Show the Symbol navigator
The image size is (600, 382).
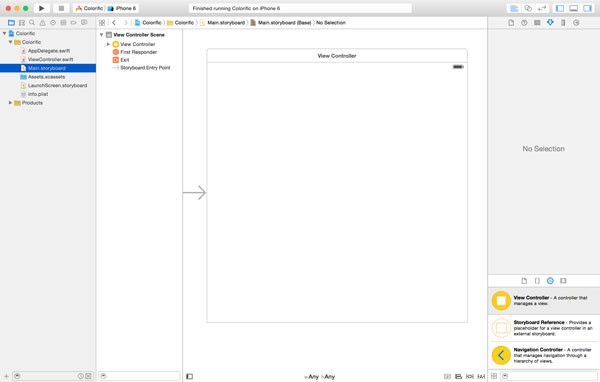click(22, 23)
